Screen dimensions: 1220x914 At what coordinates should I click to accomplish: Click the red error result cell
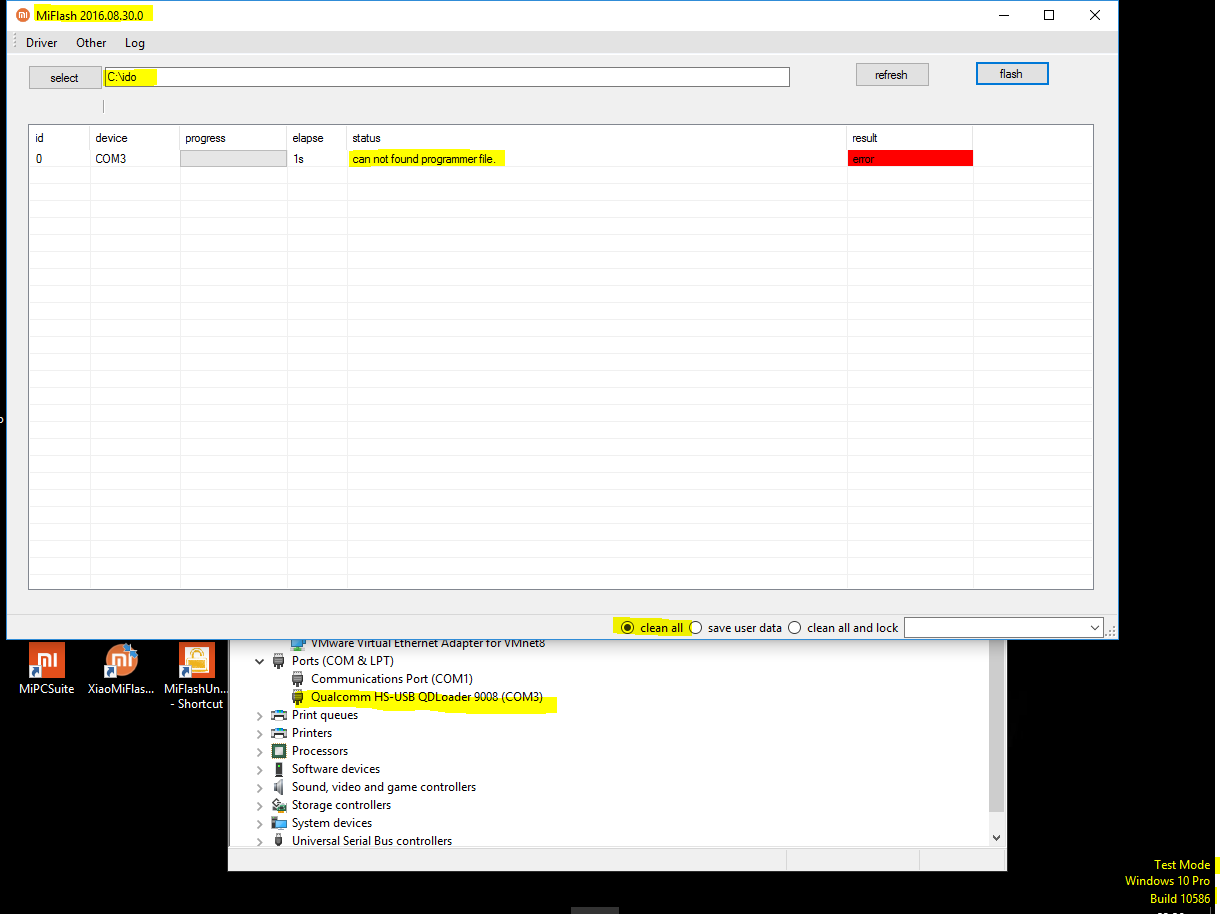coord(910,158)
